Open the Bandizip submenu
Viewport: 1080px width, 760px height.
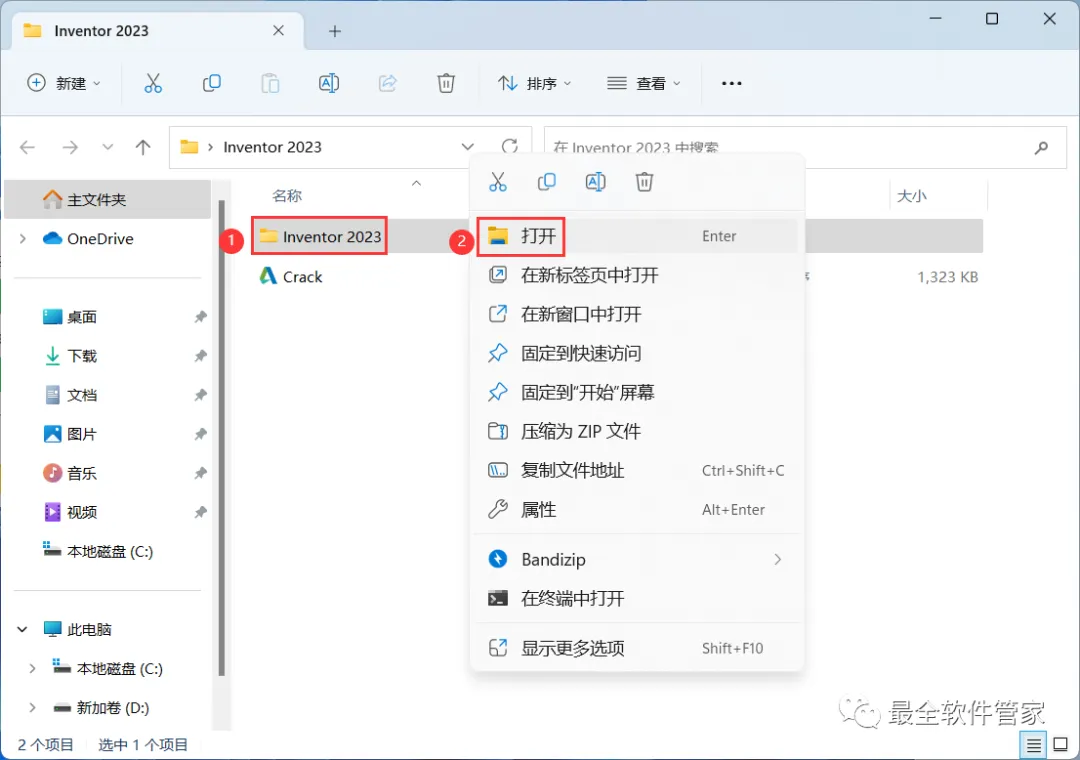coord(636,559)
